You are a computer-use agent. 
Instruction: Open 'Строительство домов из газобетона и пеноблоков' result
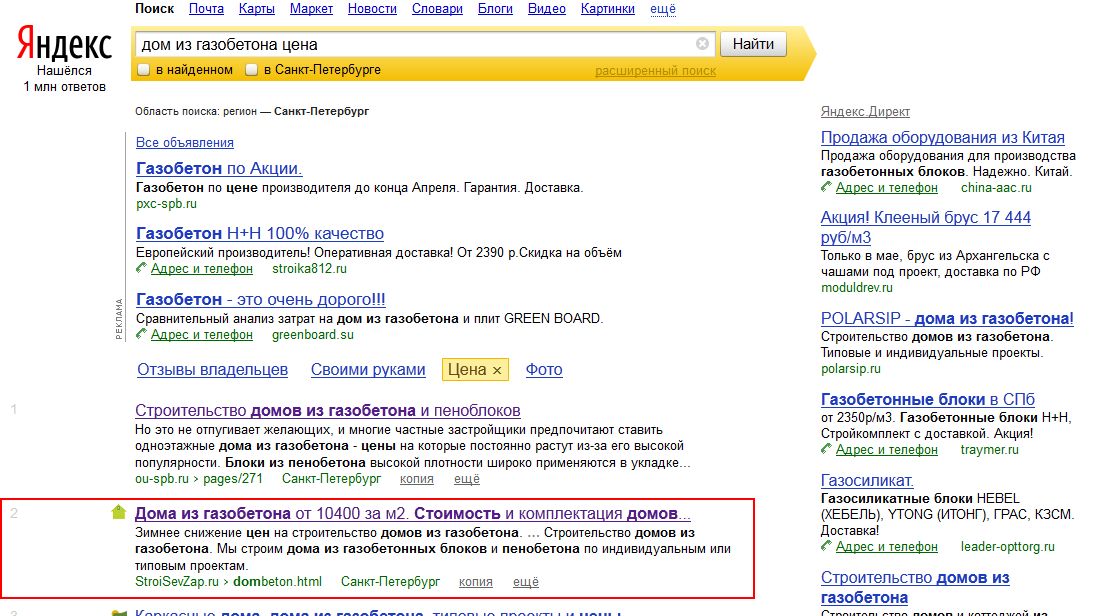click(x=327, y=410)
